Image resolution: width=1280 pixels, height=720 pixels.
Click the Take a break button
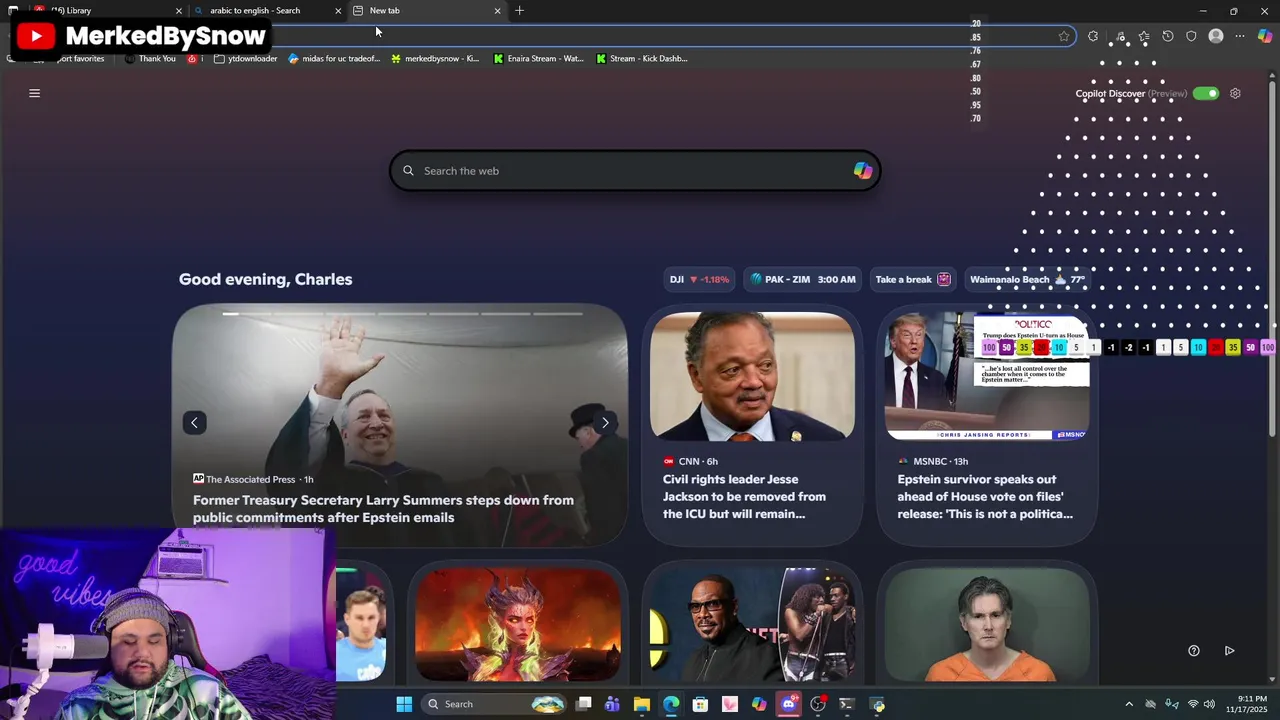(912, 279)
